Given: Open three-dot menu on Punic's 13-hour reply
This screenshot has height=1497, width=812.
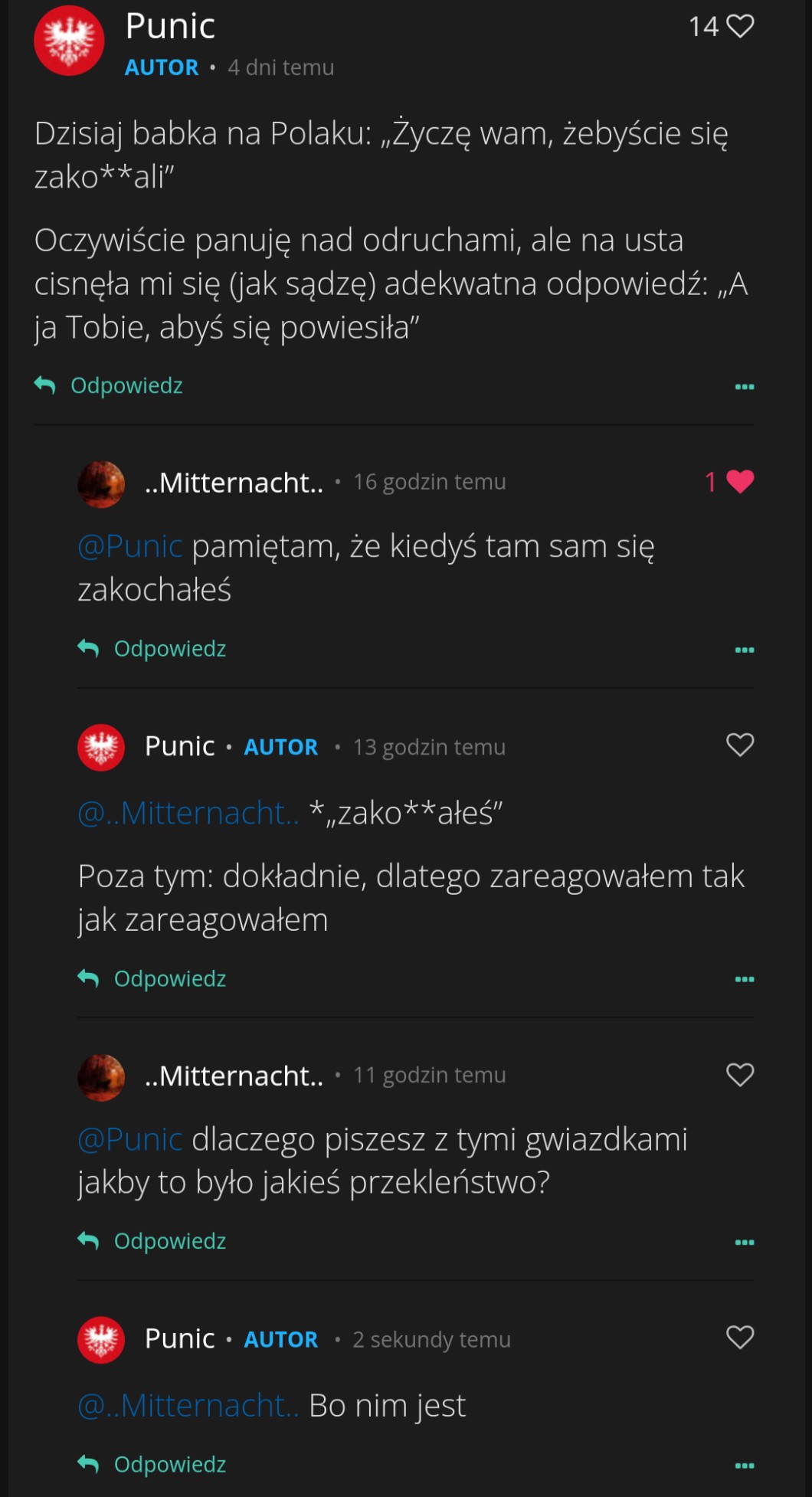Looking at the screenshot, I should 745,980.
